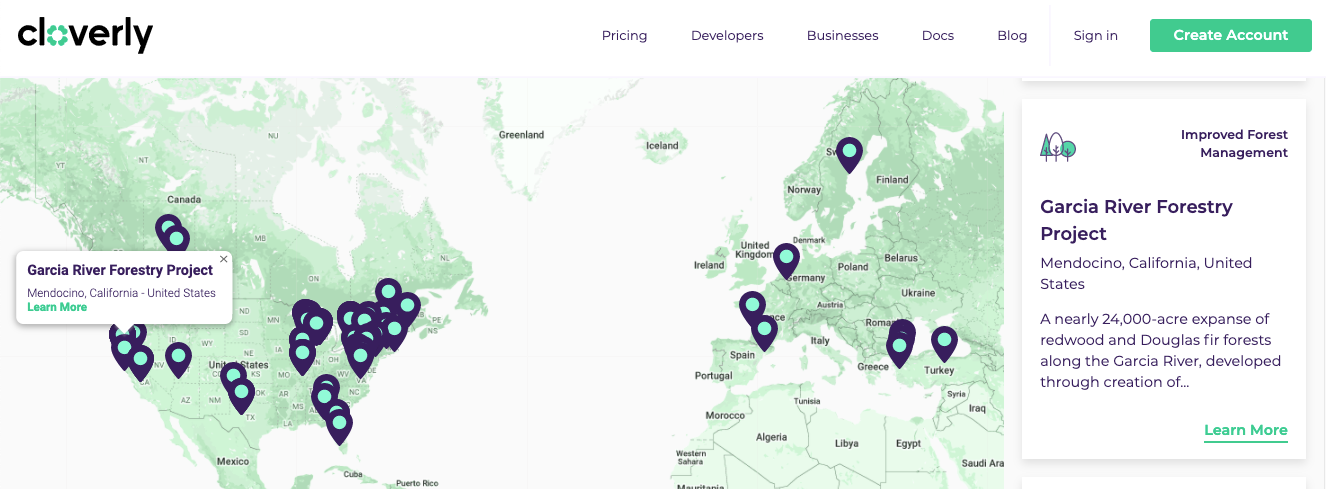1326x489 pixels.
Task: Click Learn More on the project card
Action: click(x=1245, y=431)
